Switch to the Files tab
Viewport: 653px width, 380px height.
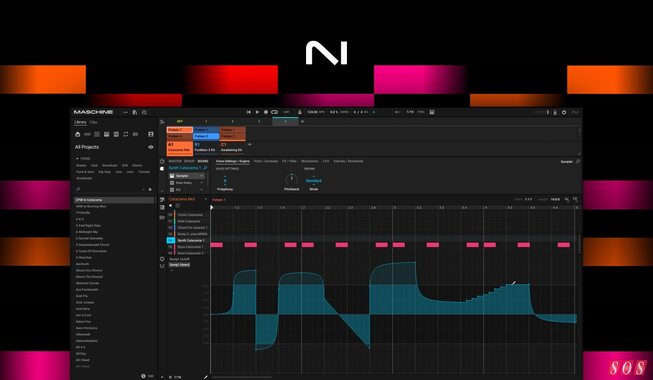[93, 122]
